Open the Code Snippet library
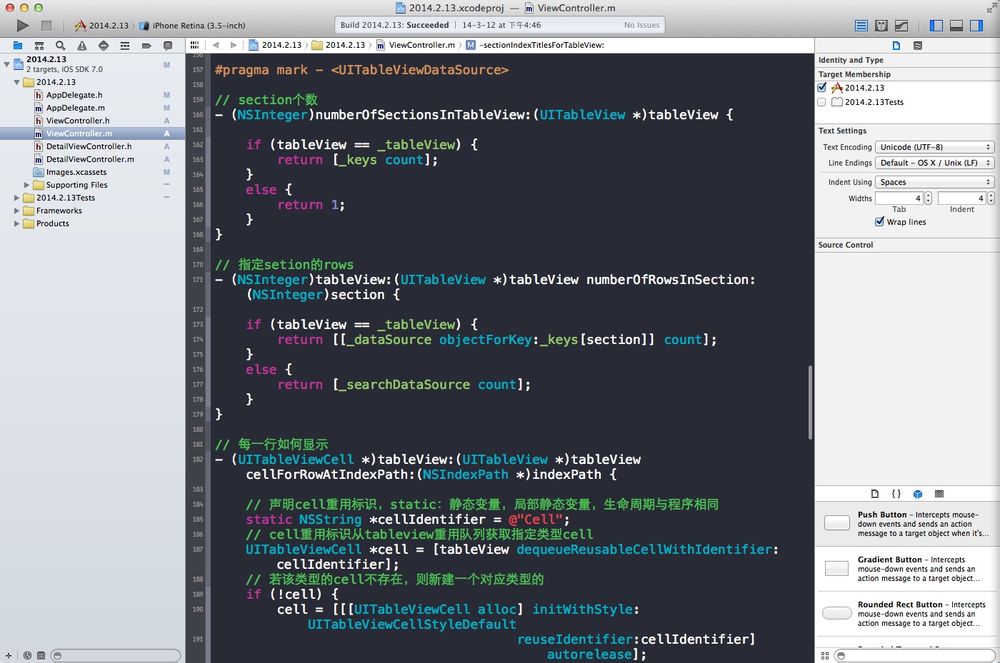 (x=896, y=493)
